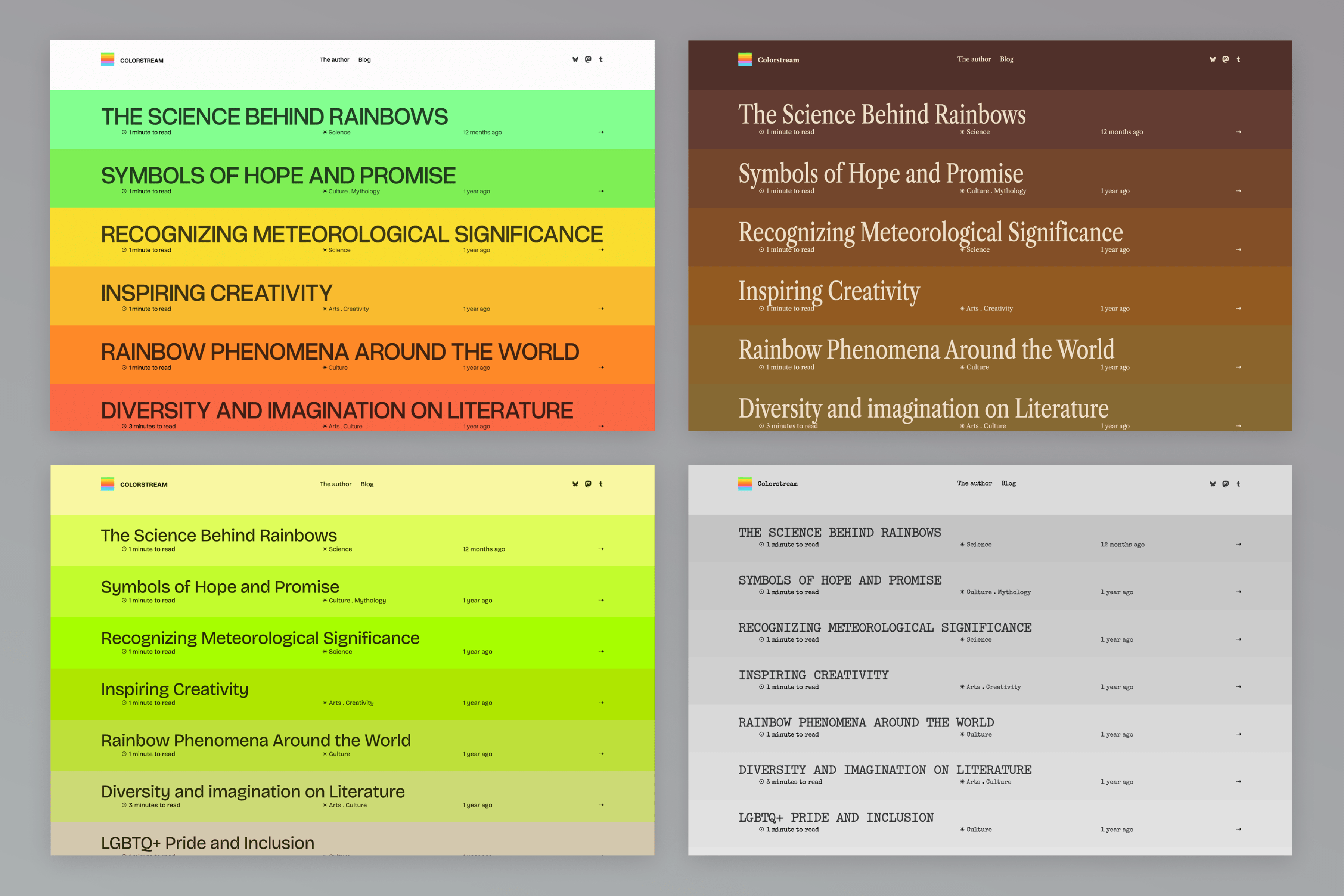
Task: Click the Mastodon icon on the white header
Action: pos(588,59)
